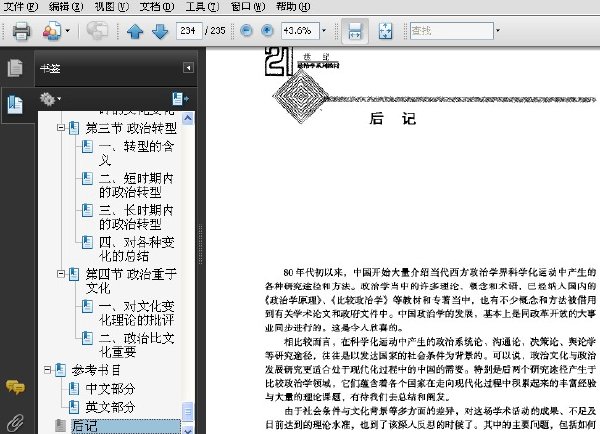The width and height of the screenshot is (600, 434).
Task: Select bookmark 第三节 政治转型
Action: pyautogui.click(x=131, y=128)
